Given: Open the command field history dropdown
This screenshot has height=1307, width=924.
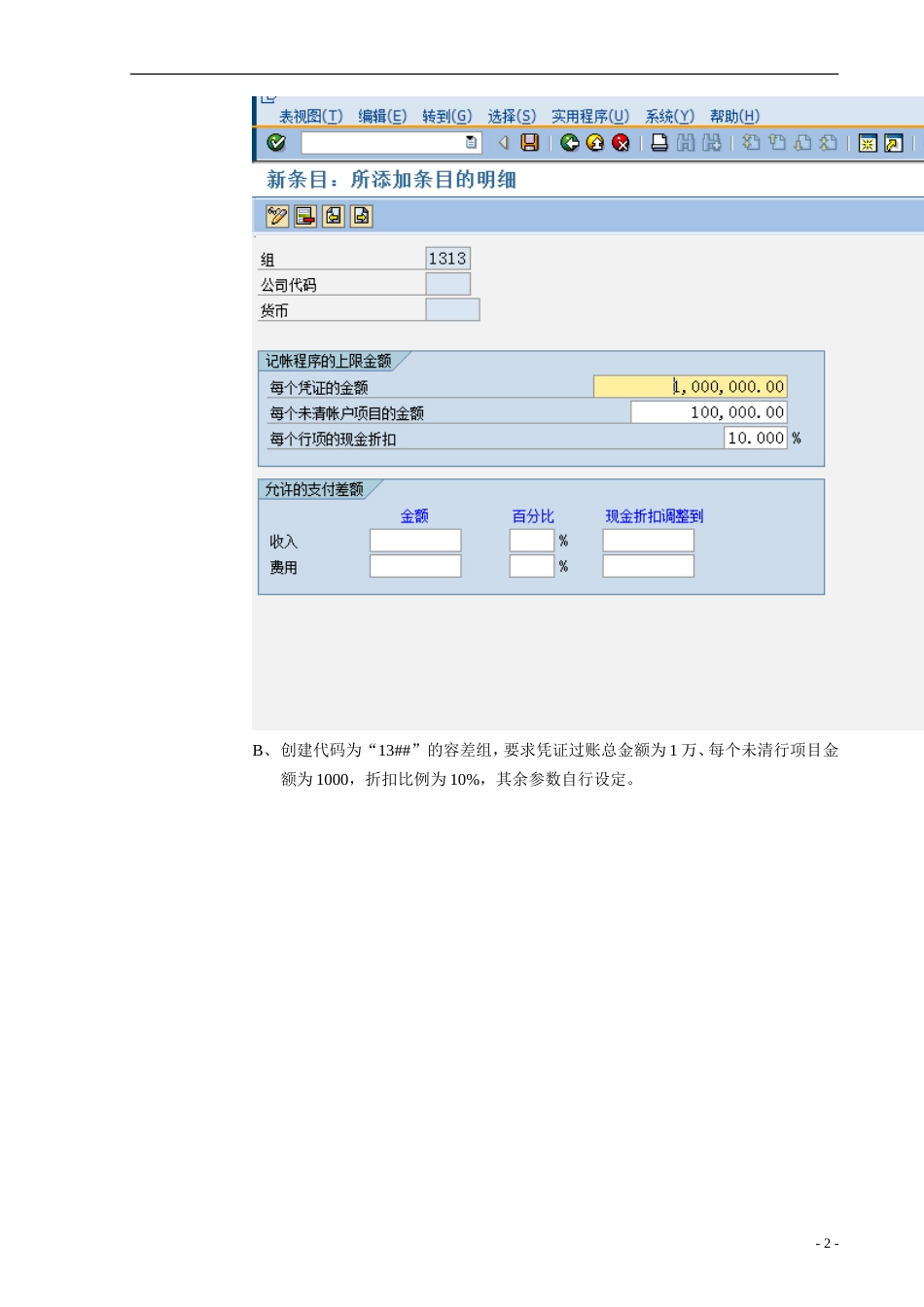Looking at the screenshot, I should (472, 143).
